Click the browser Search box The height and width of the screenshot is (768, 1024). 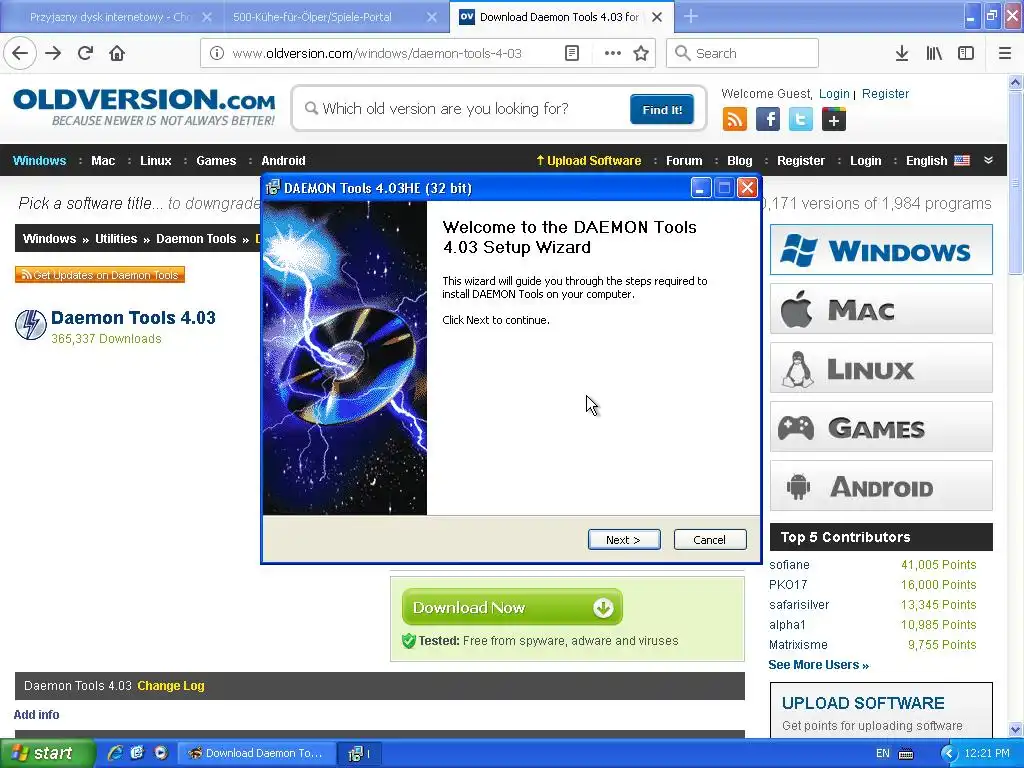click(743, 54)
